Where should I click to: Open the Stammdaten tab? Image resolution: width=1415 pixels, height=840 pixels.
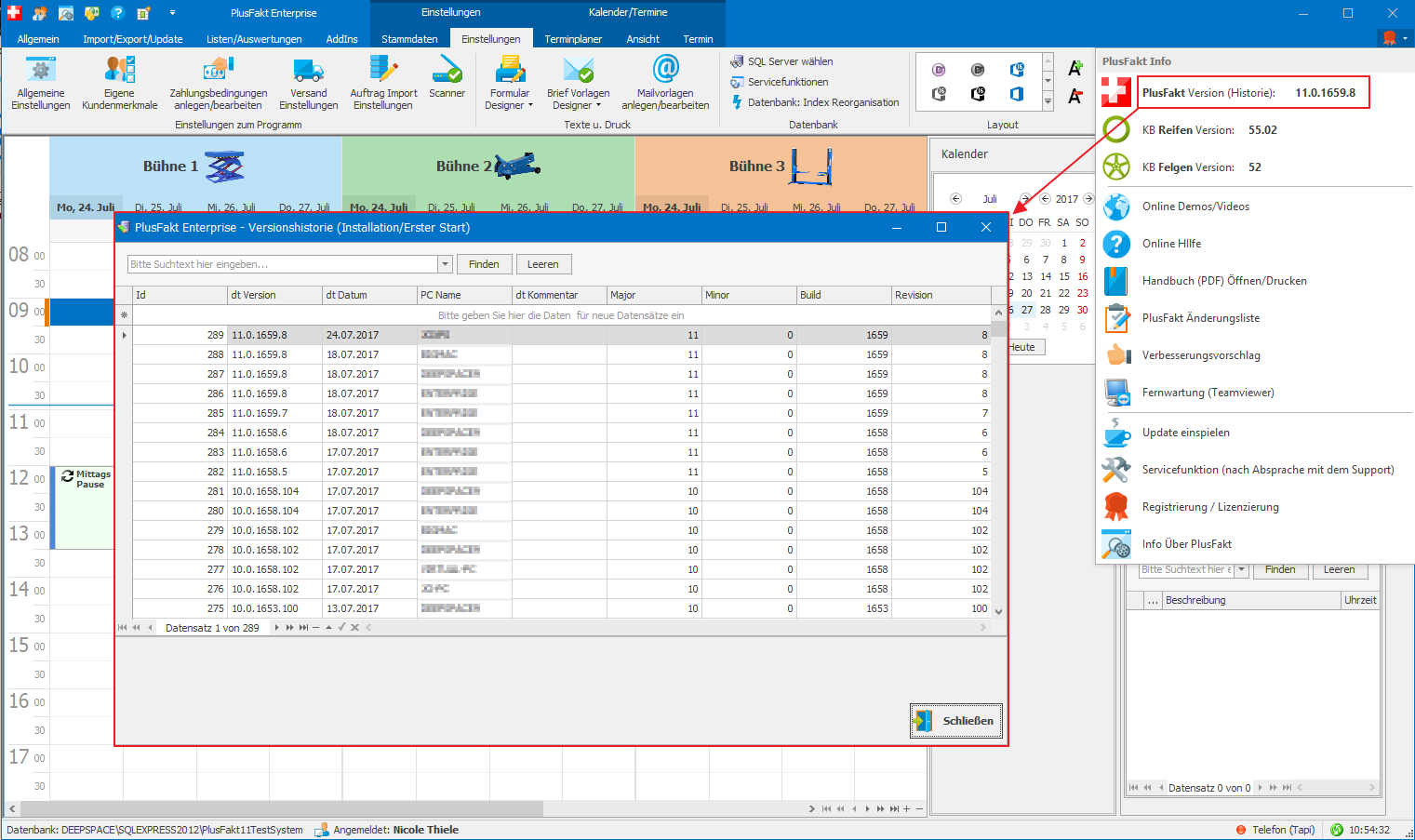tap(409, 39)
